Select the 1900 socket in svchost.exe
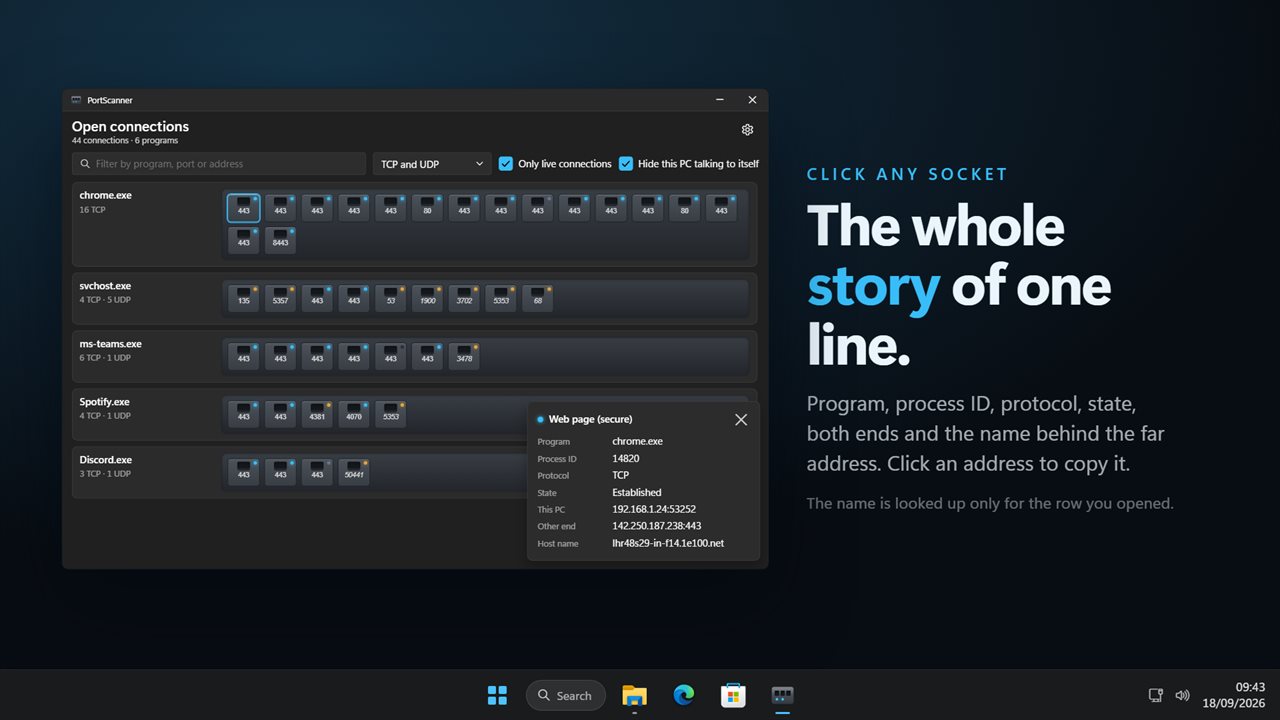Viewport: 1280px width, 720px height. (x=428, y=298)
